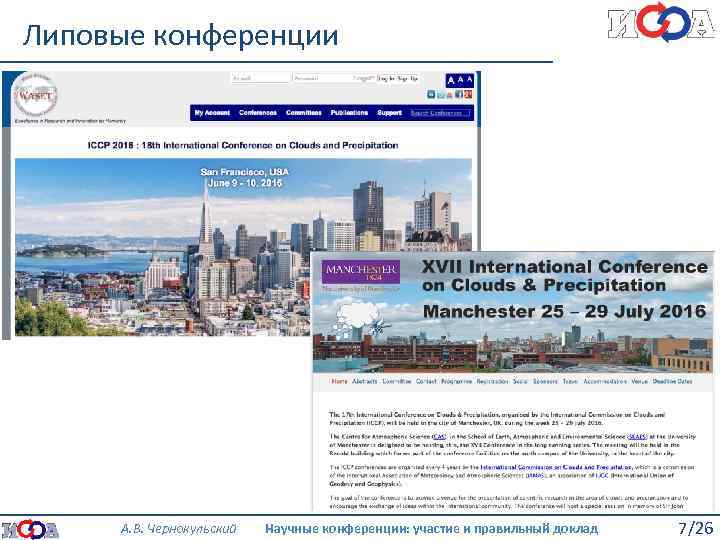The width and height of the screenshot is (720, 540).
Task: Open the Sponsors tab
Action: pos(545,381)
